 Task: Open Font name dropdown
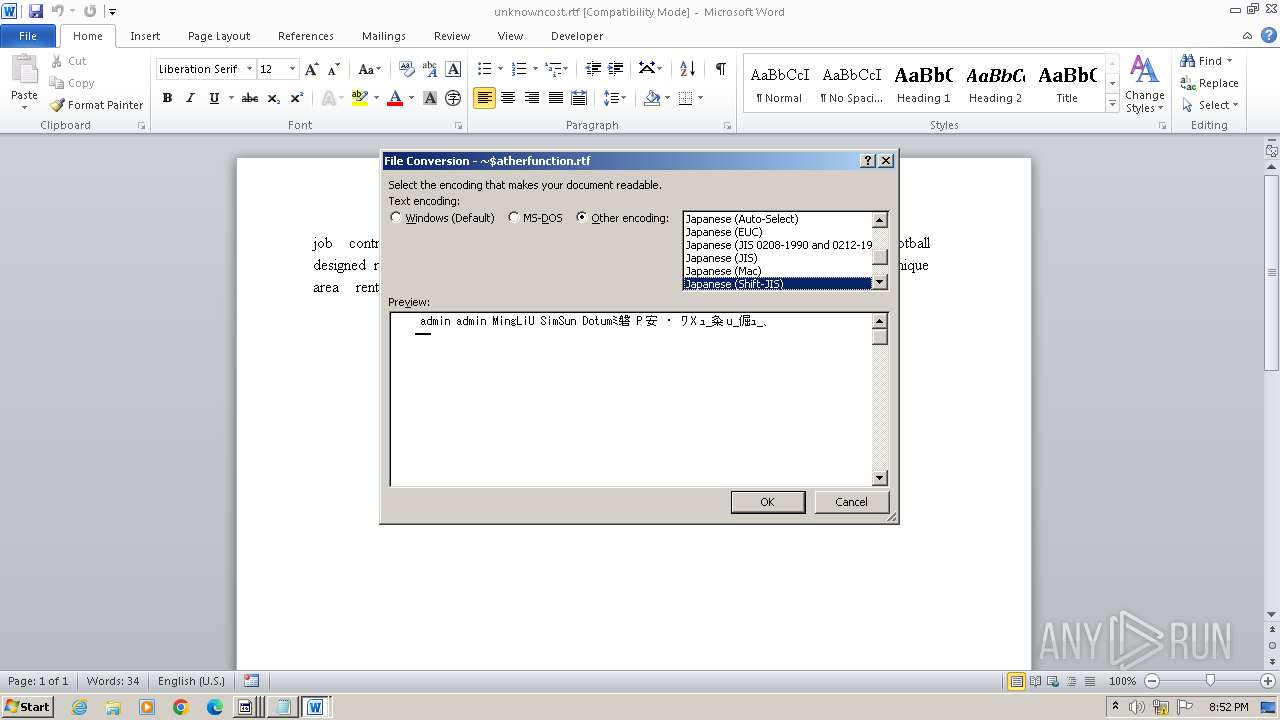(249, 69)
